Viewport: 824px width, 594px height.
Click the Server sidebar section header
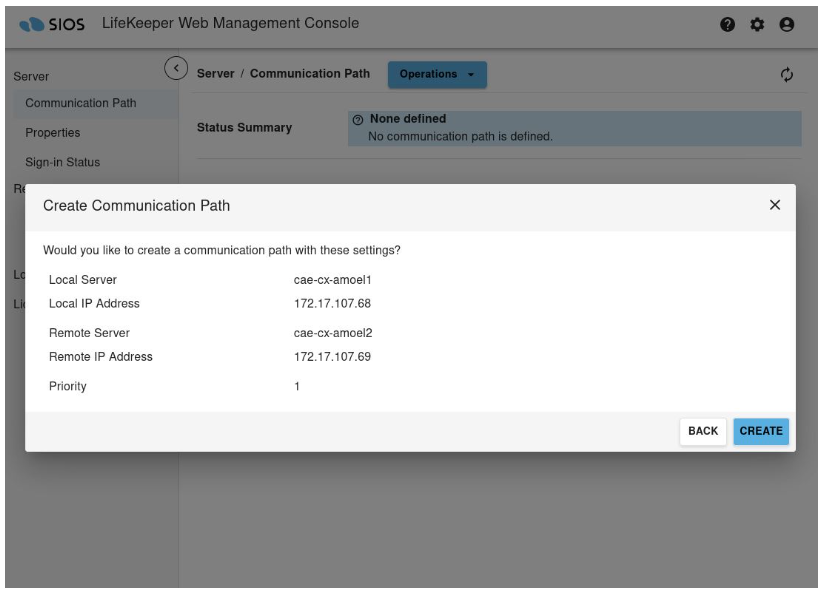[31, 77]
